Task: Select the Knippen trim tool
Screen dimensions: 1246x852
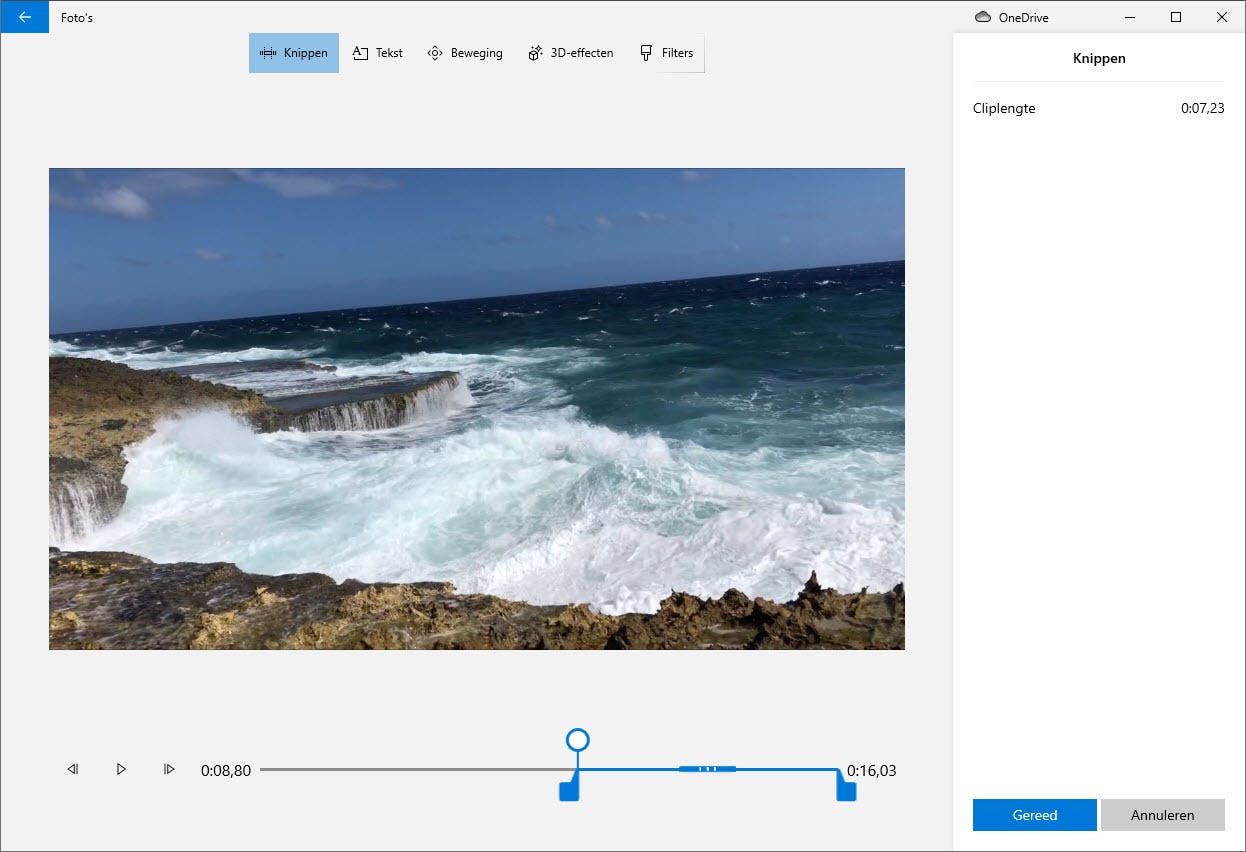Action: pyautogui.click(x=294, y=53)
